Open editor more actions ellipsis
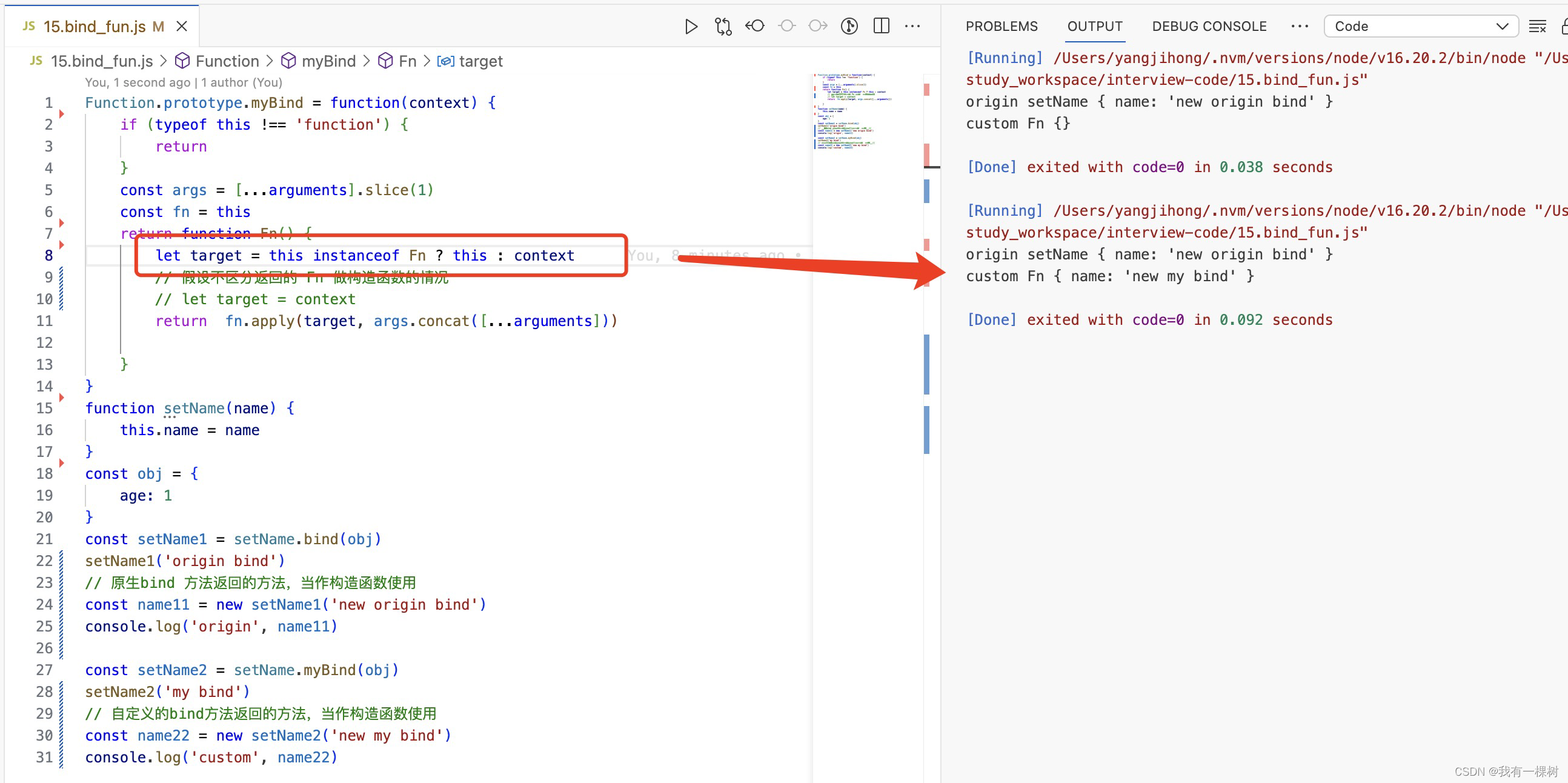This screenshot has width=1568, height=783. [912, 26]
